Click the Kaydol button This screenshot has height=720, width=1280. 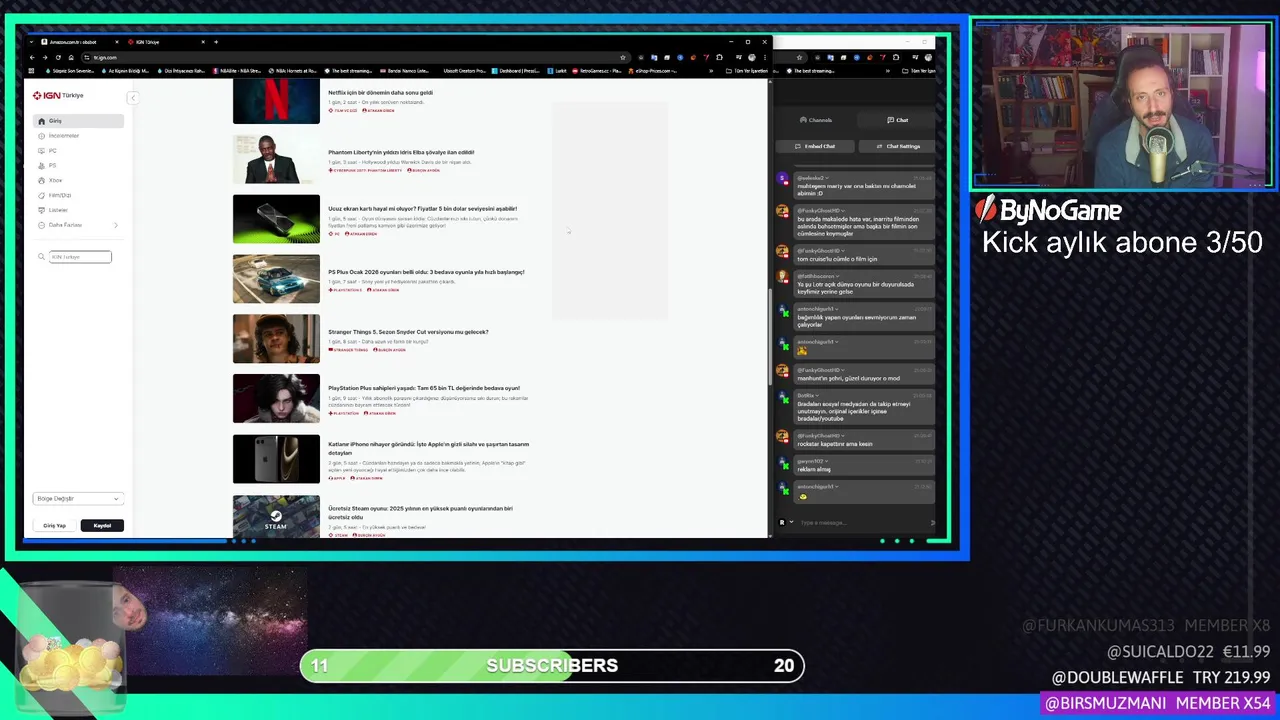(x=102, y=525)
